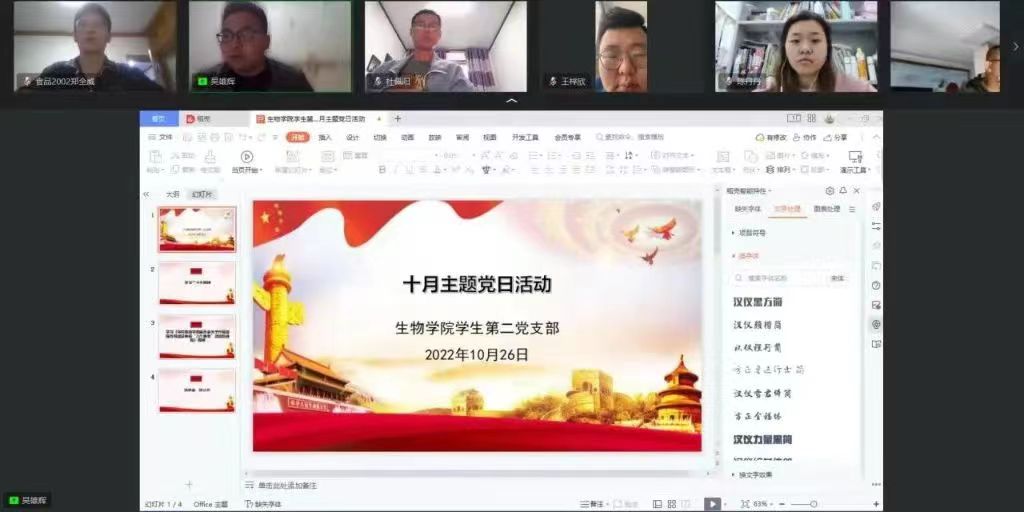This screenshot has width=1024, height=512.
Task: Select slide 3 thumbnail
Action: [x=197, y=337]
